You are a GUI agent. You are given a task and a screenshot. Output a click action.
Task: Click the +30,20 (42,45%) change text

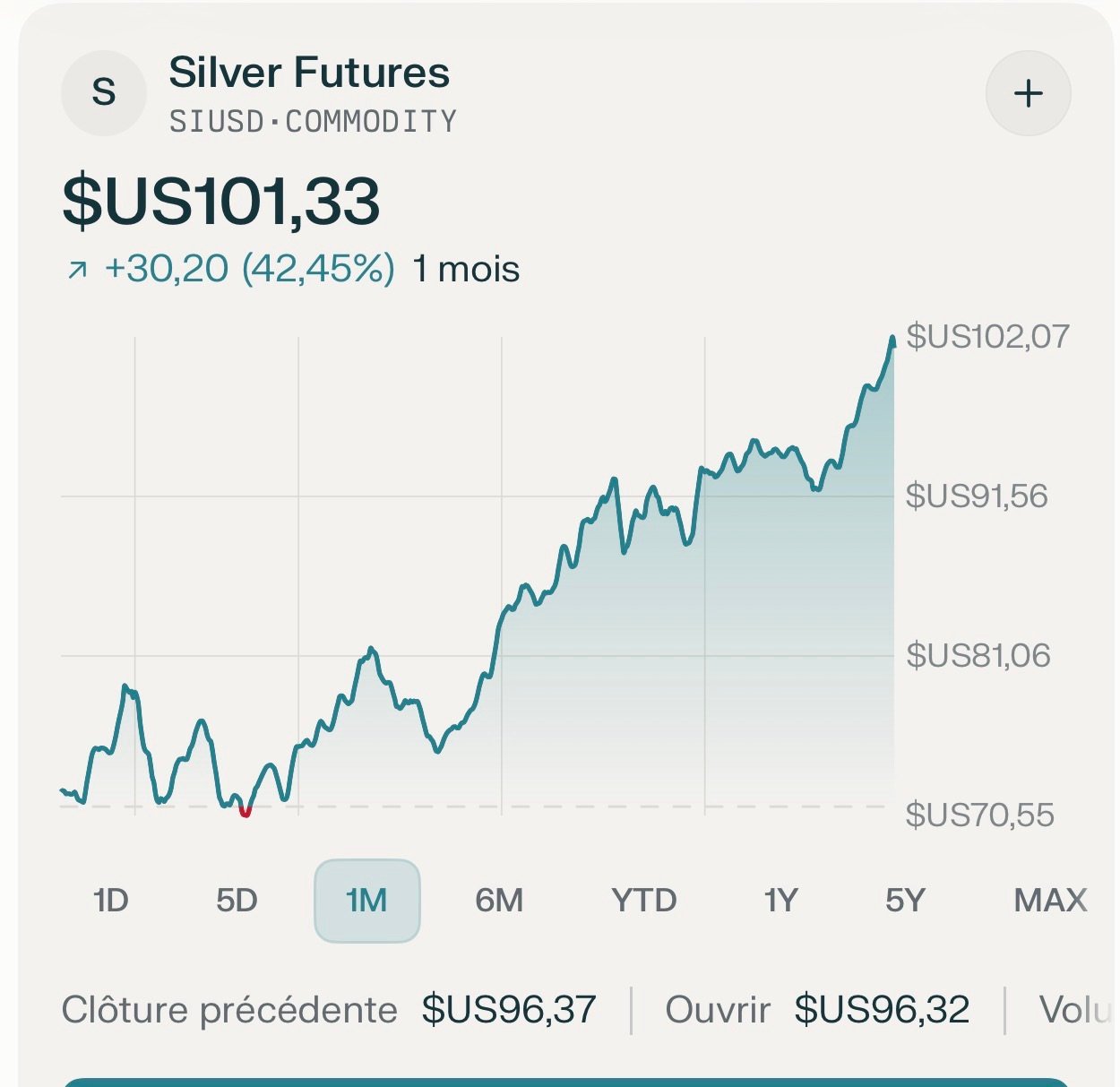click(x=249, y=269)
